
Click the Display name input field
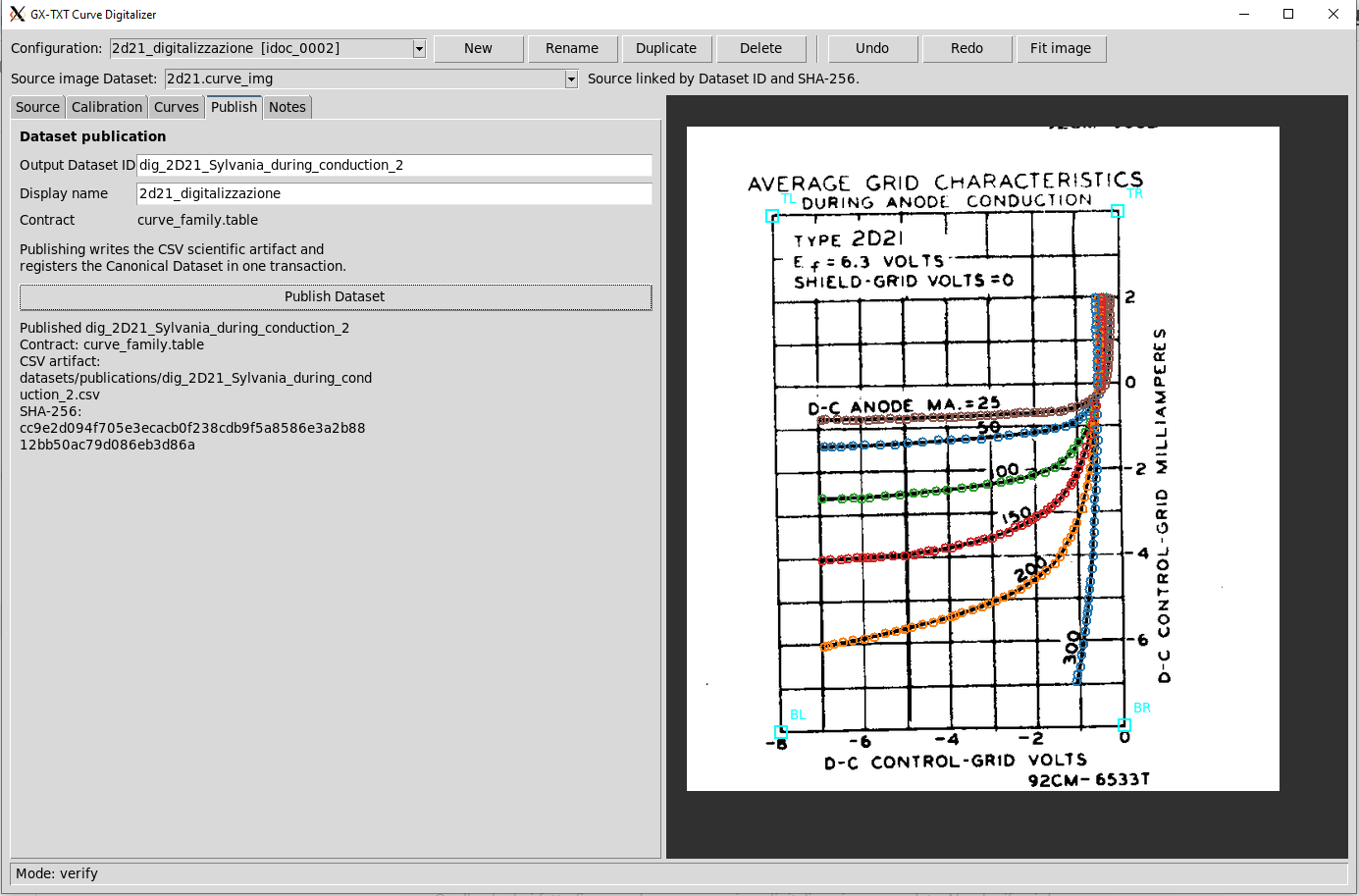pos(394,194)
